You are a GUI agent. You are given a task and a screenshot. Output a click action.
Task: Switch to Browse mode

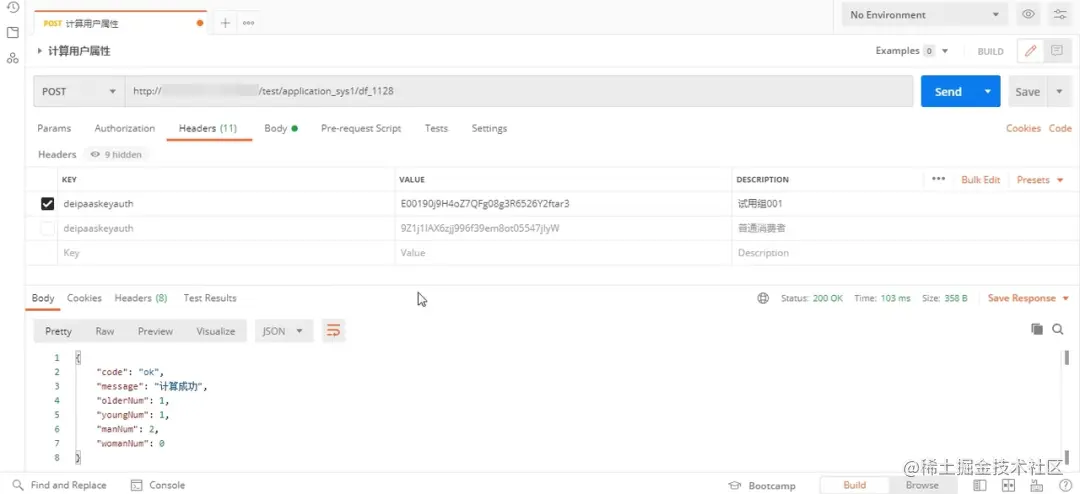tap(922, 485)
